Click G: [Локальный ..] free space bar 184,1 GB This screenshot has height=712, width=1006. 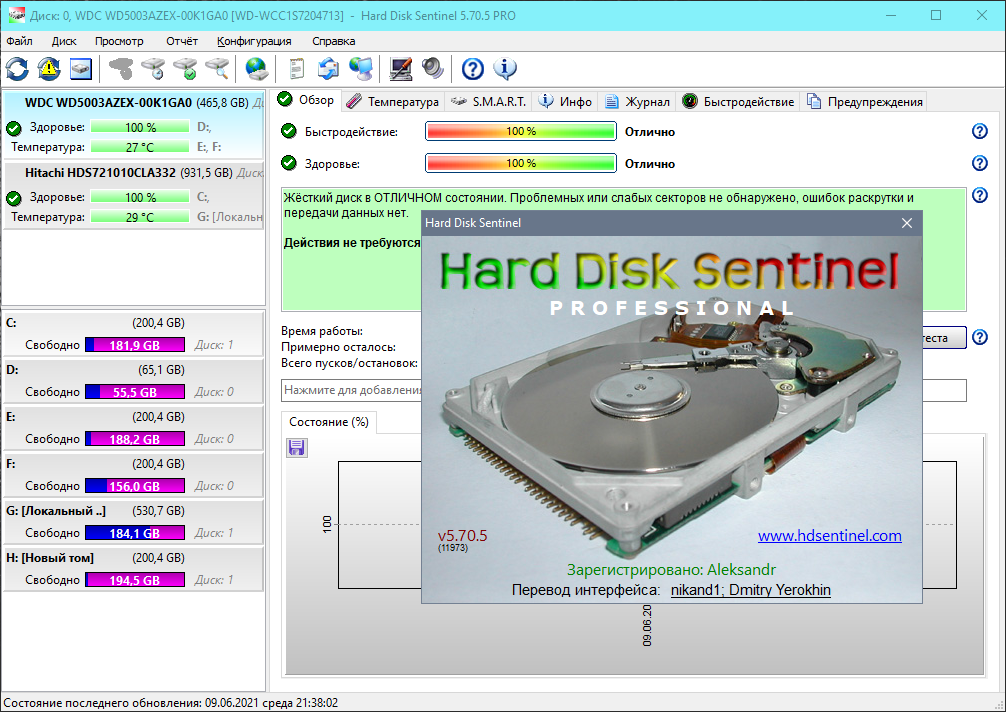[x=135, y=533]
